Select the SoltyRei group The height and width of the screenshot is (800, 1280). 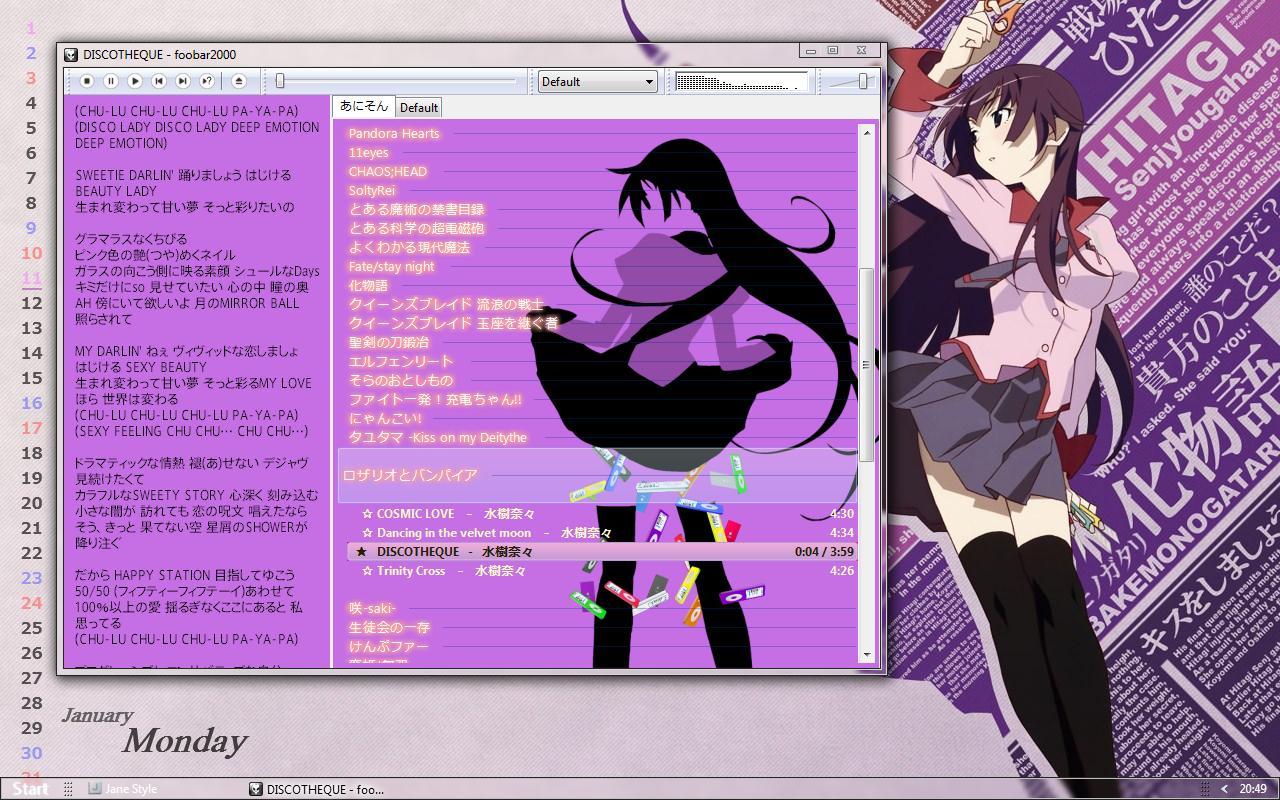[372, 190]
